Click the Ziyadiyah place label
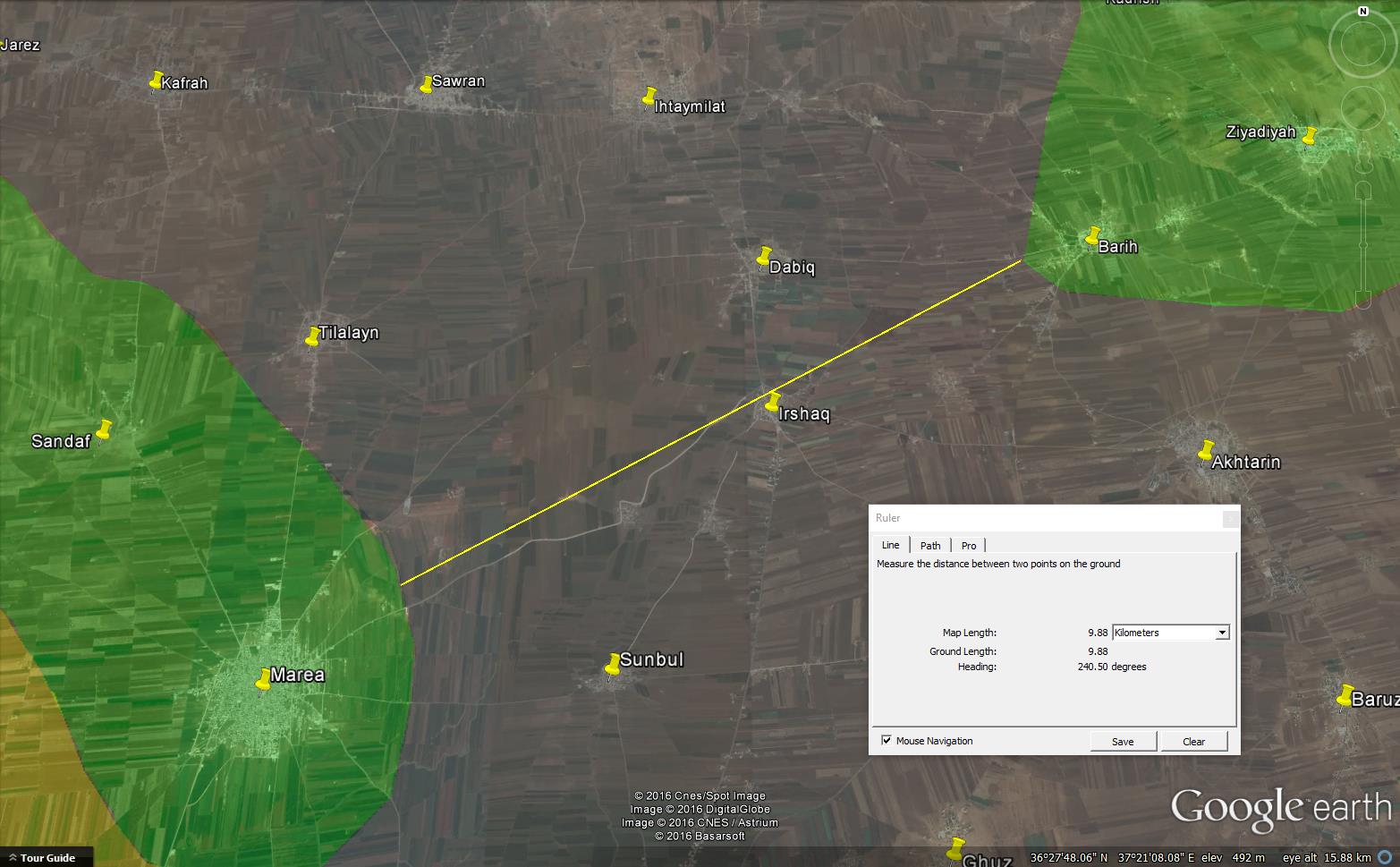This screenshot has height=867, width=1400. 1260,132
